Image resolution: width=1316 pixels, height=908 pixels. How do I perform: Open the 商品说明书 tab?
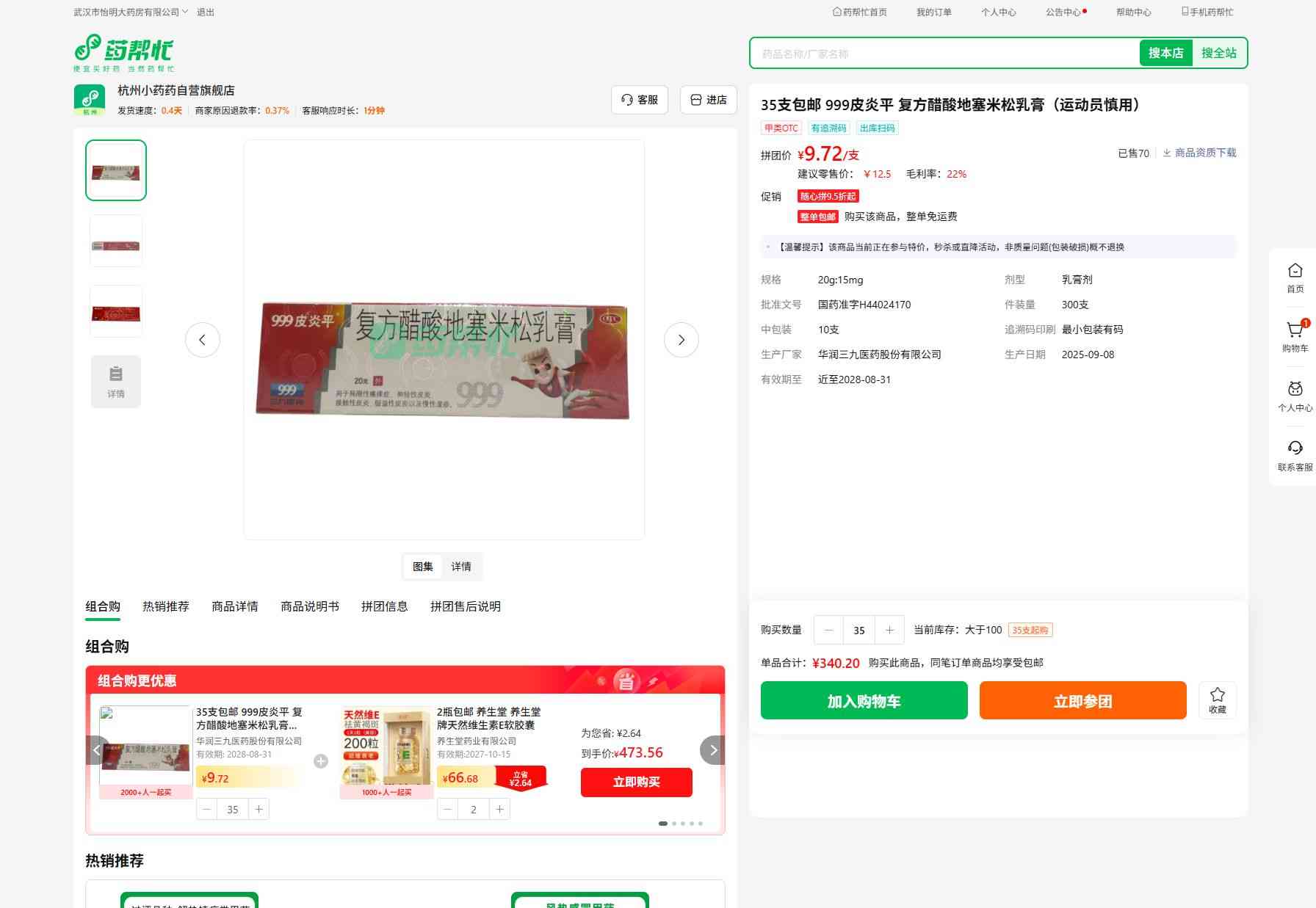coord(310,606)
